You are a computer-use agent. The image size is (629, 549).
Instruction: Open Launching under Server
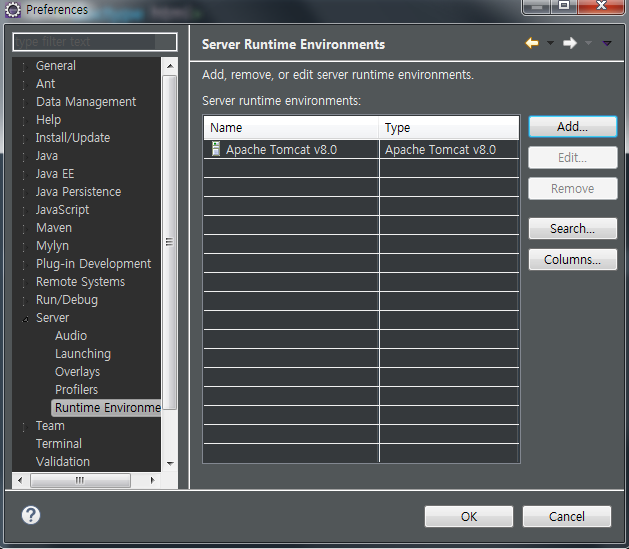point(83,354)
